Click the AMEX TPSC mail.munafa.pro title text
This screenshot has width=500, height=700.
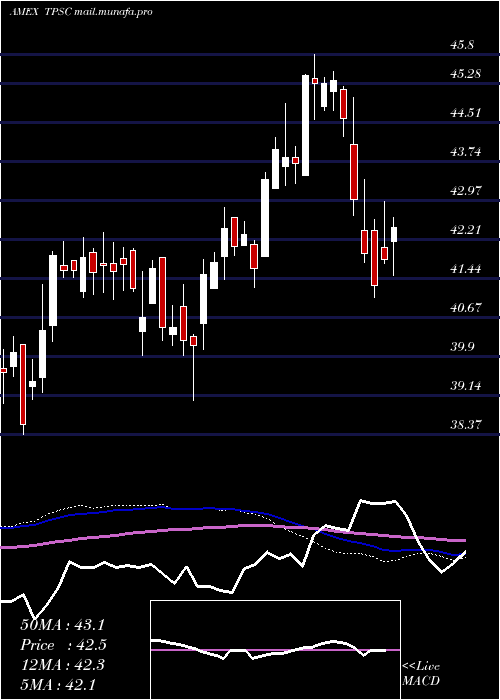click(81, 12)
